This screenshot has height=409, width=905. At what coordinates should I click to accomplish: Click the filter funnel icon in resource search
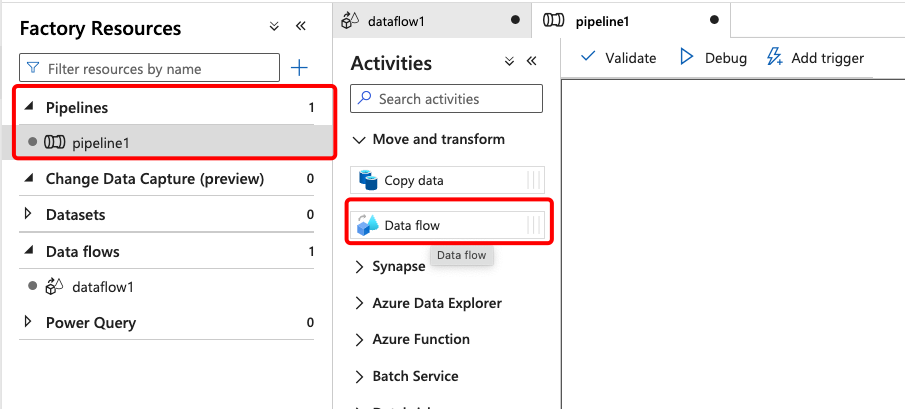[33, 69]
